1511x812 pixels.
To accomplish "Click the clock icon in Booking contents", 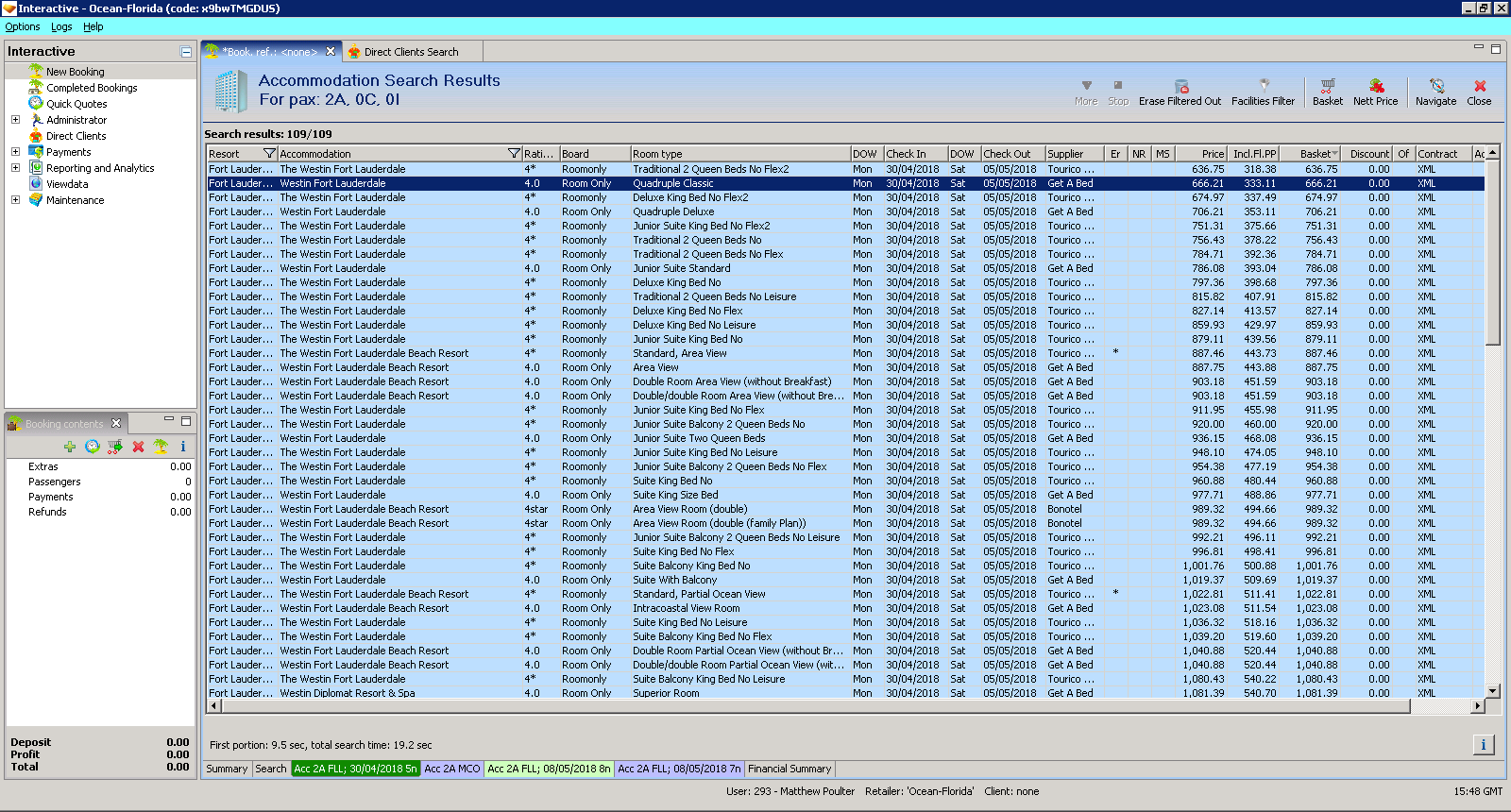I will point(93,447).
